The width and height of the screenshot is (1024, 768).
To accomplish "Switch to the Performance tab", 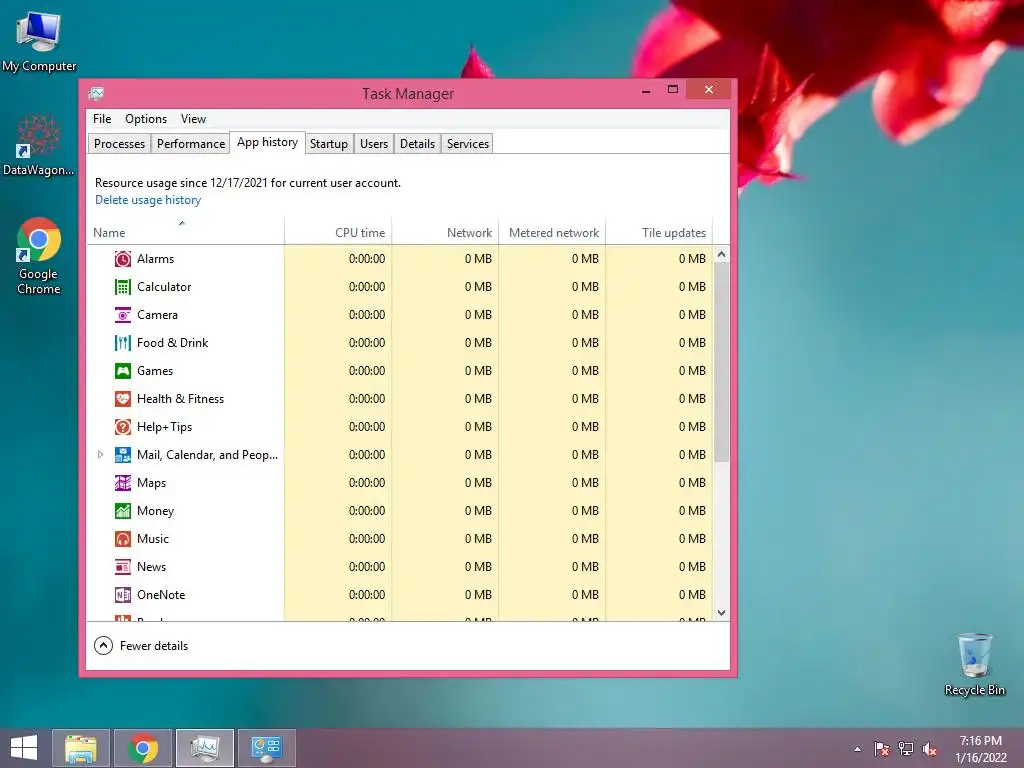I will (x=191, y=144).
